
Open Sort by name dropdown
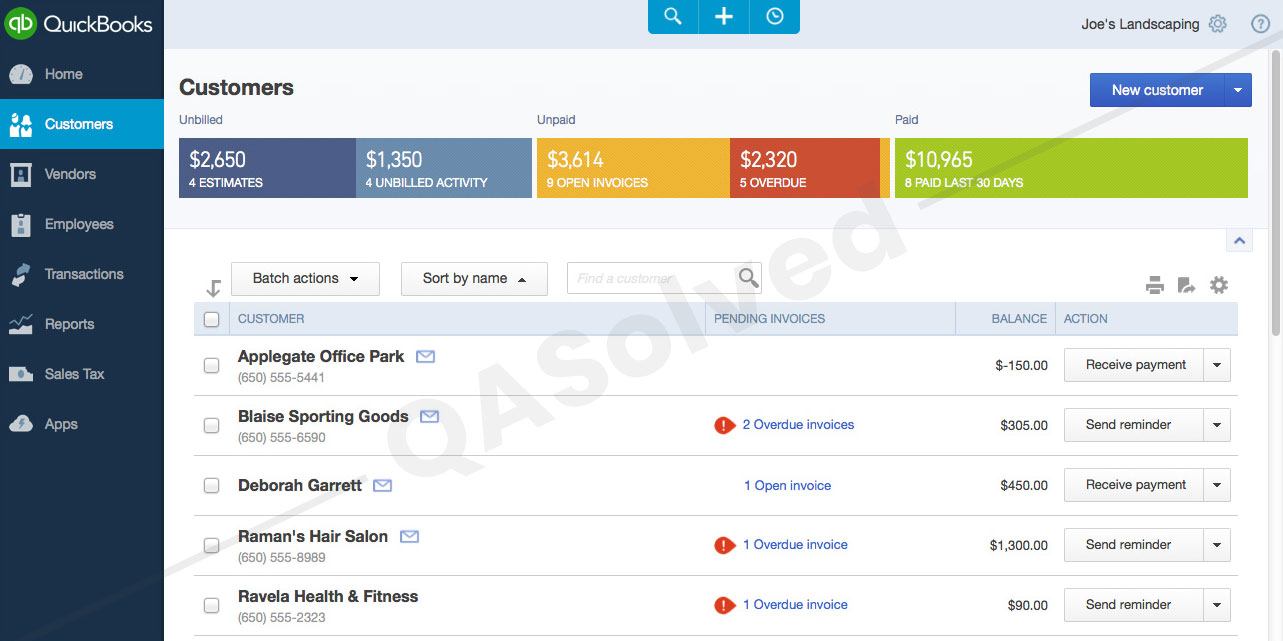click(474, 279)
